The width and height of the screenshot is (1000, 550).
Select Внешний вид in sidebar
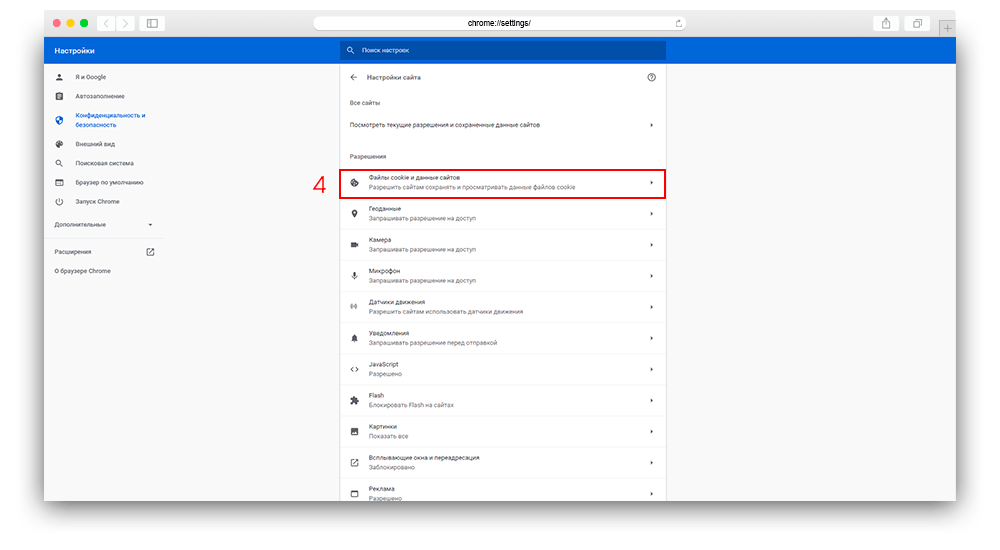[95, 144]
